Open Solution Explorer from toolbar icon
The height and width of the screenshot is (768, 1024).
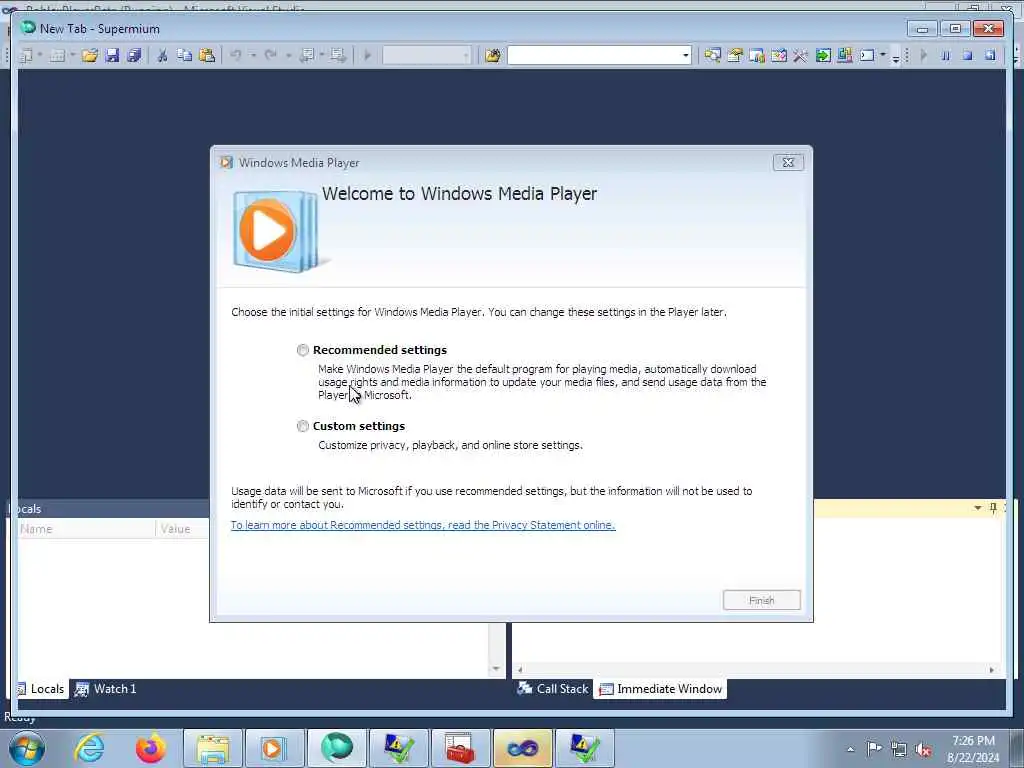pyautogui.click(x=712, y=56)
